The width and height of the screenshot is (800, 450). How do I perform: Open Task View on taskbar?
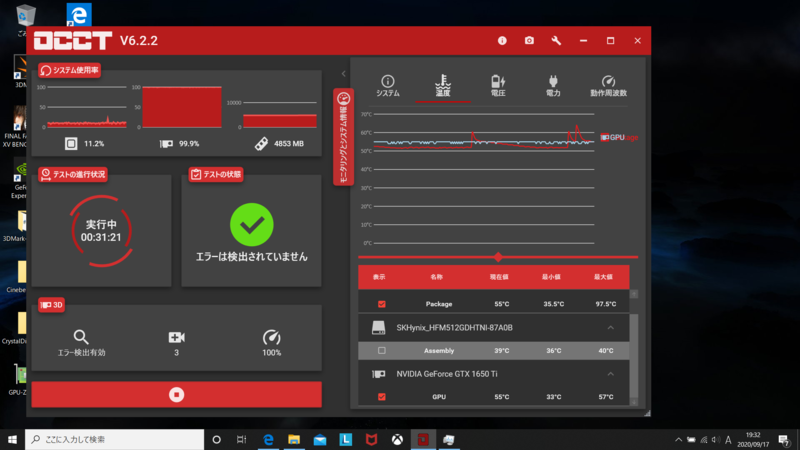tap(242, 439)
